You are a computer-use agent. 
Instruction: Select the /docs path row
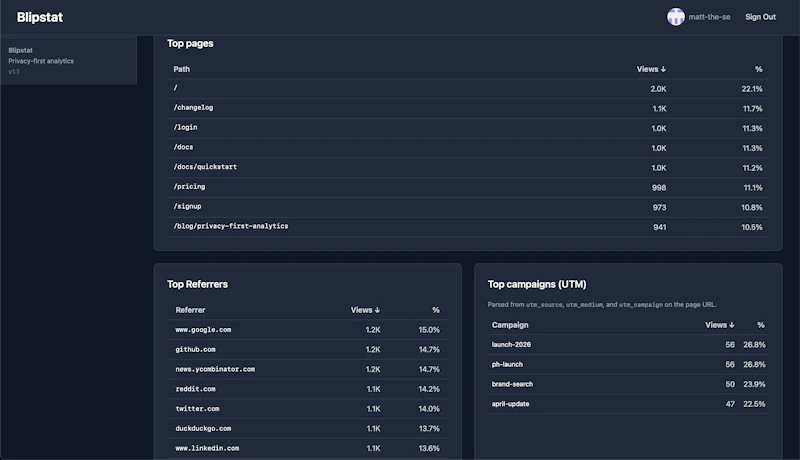tap(468, 148)
